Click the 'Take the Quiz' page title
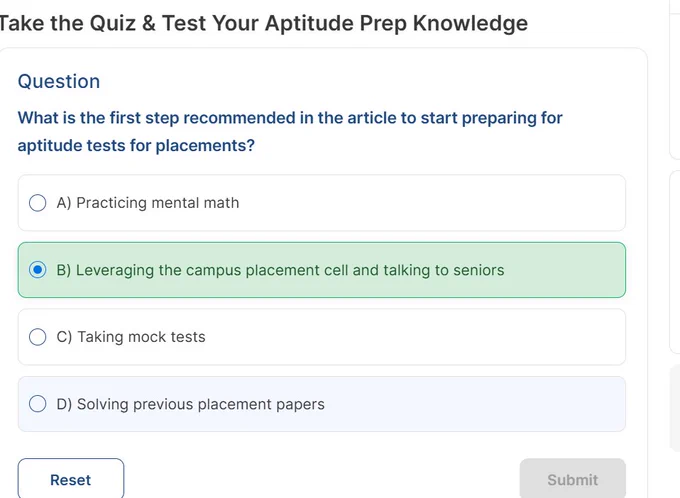 click(x=263, y=23)
